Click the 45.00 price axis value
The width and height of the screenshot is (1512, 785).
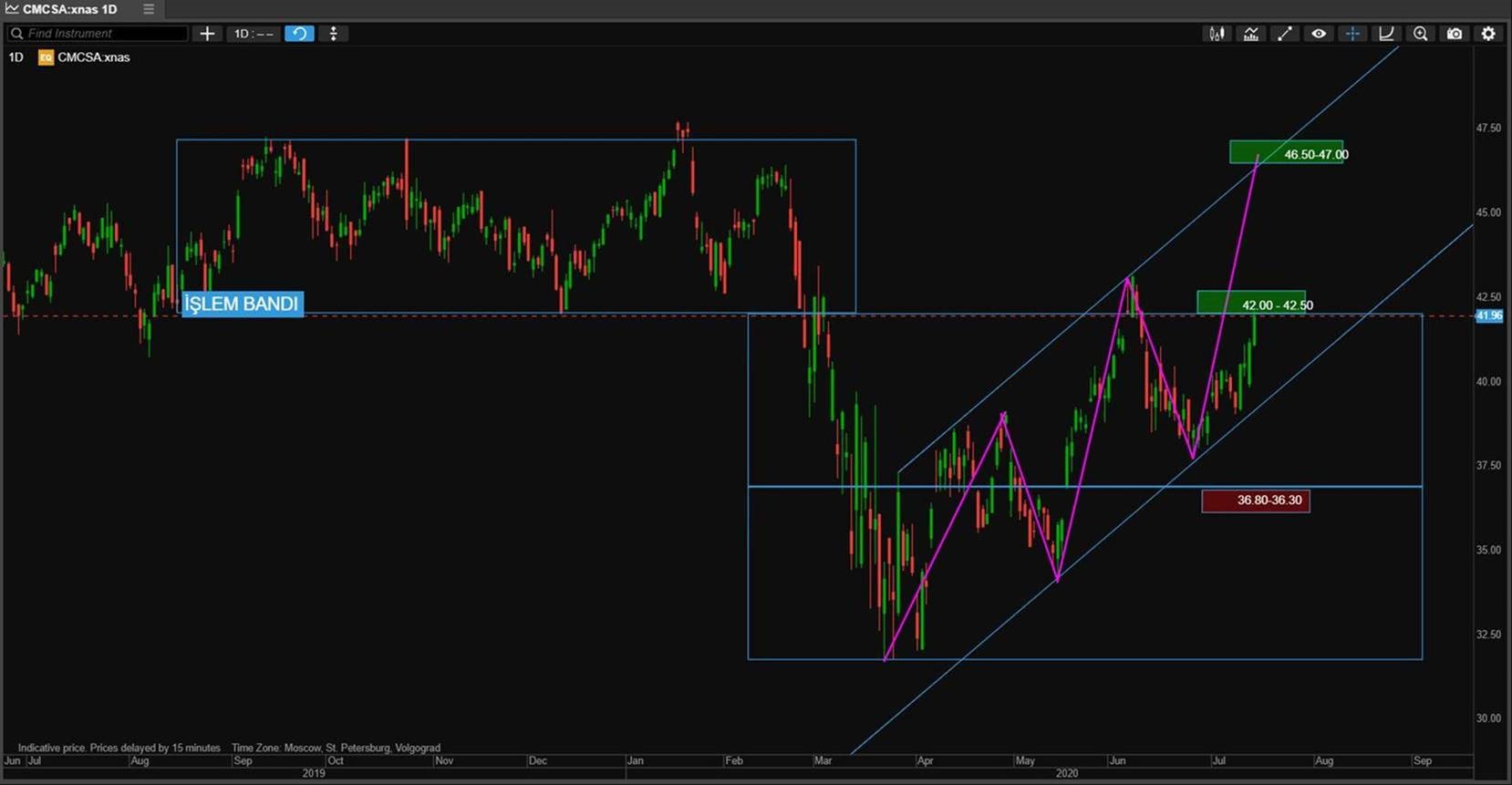point(1488,212)
